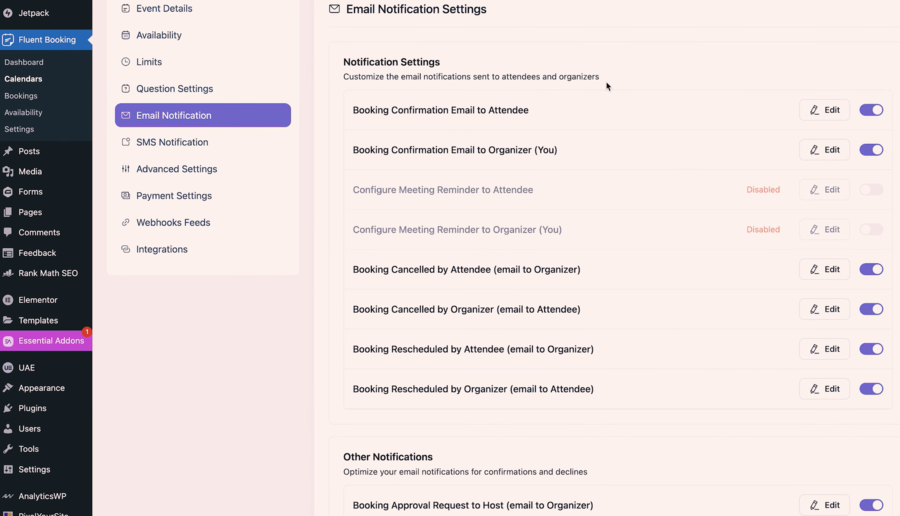Enable Meeting Reminder to Organizer toggle
The height and width of the screenshot is (516, 900).
871,230
